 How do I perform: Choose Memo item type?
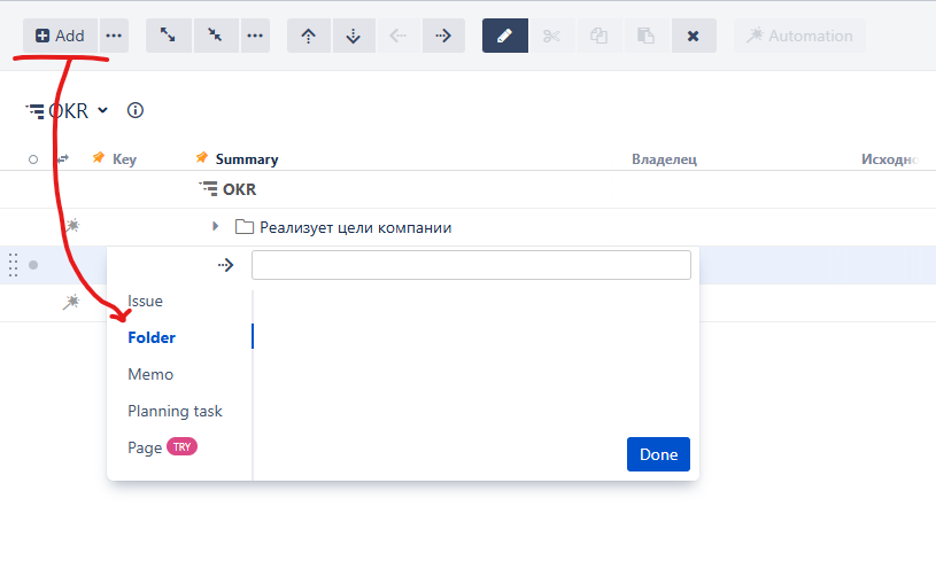[x=150, y=374]
